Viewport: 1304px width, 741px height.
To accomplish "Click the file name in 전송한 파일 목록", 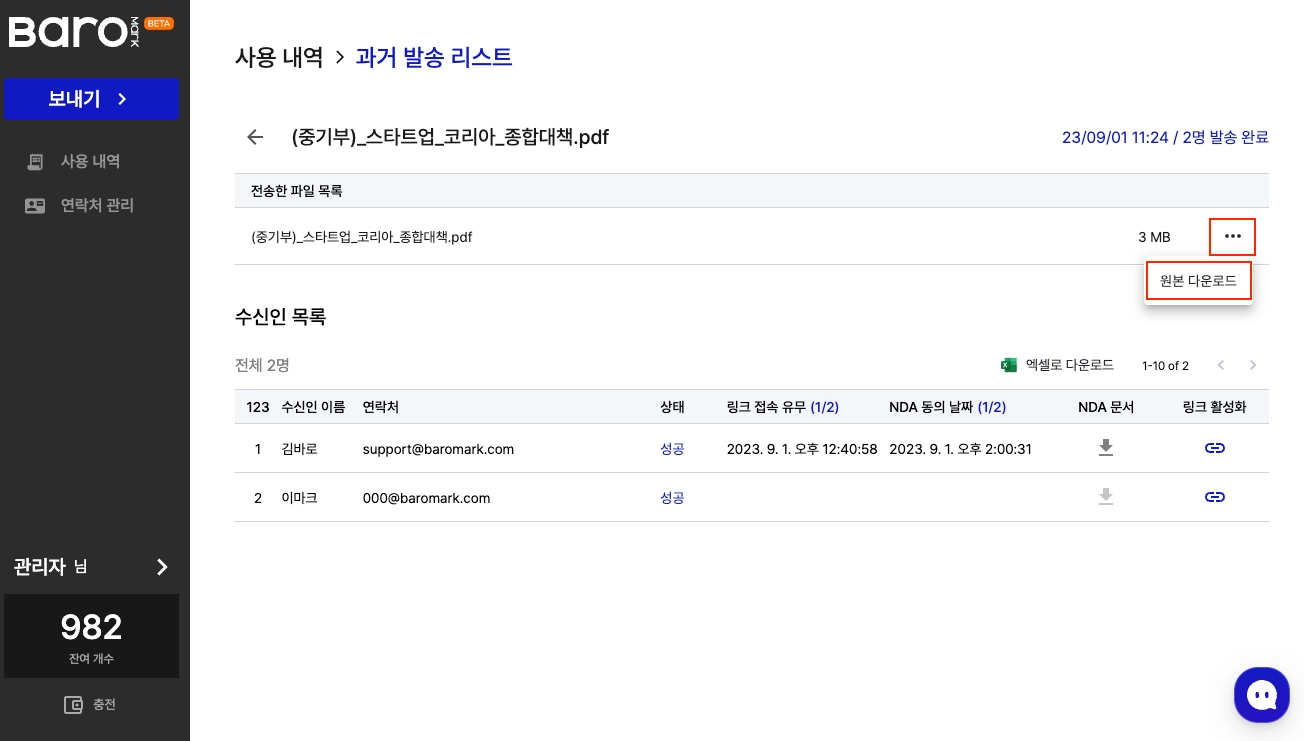I will pos(361,237).
